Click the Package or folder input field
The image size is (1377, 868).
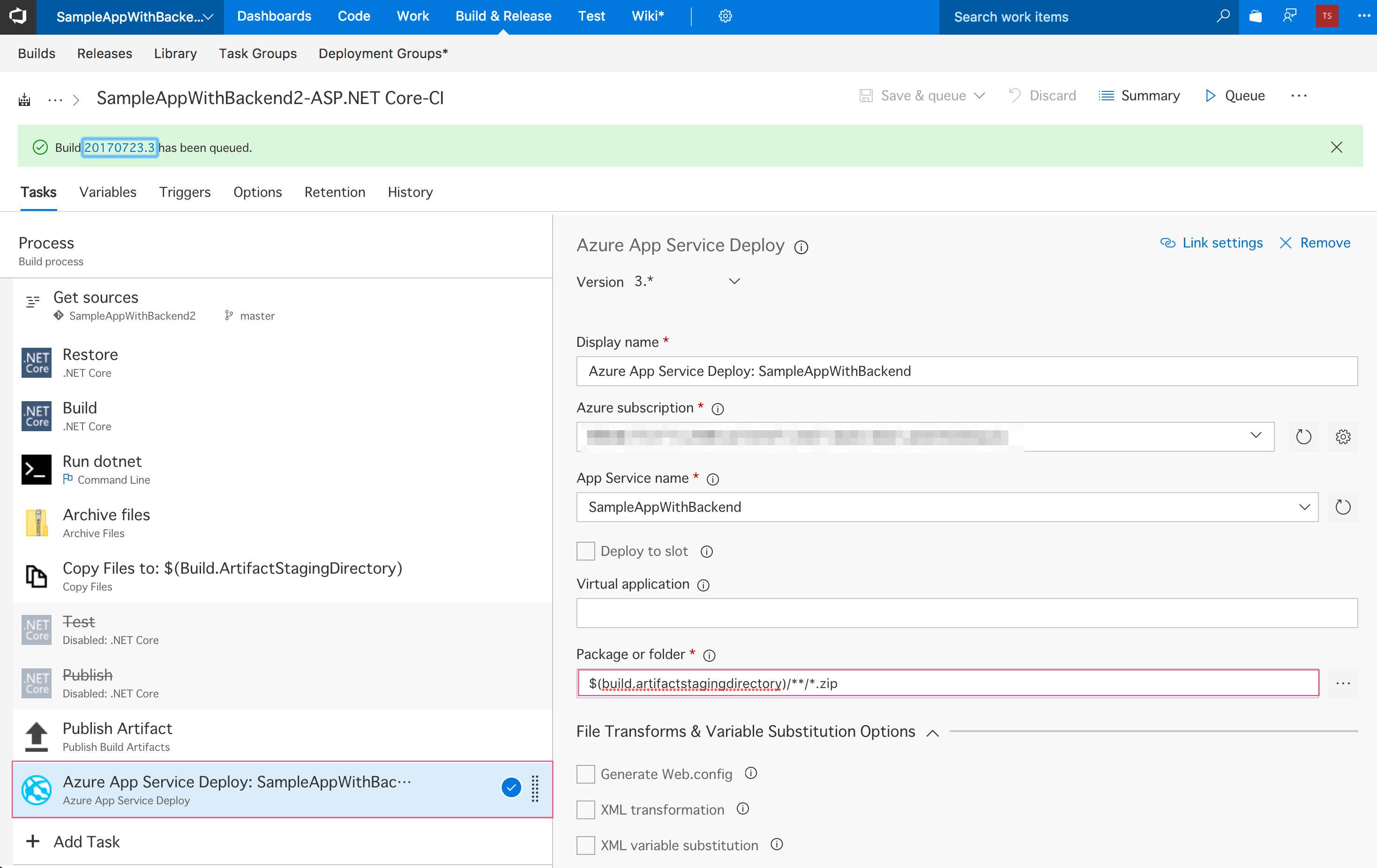[948, 683]
